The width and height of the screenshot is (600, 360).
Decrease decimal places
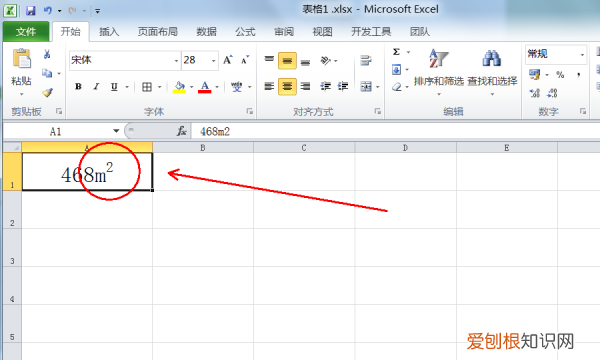(x=552, y=93)
